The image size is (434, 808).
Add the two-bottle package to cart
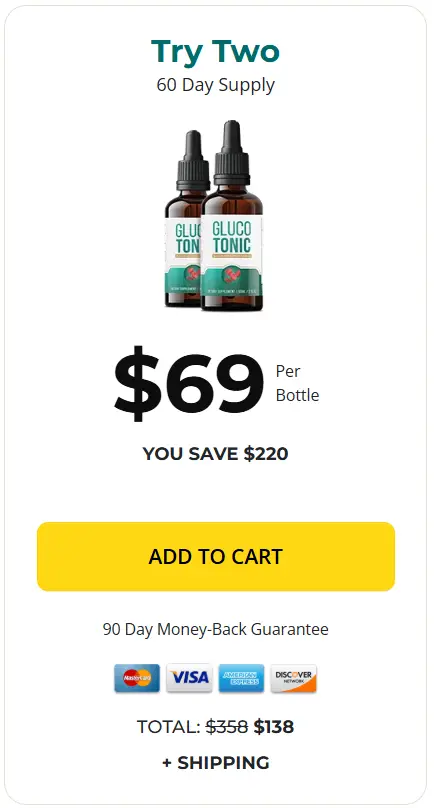pyautogui.click(x=216, y=557)
